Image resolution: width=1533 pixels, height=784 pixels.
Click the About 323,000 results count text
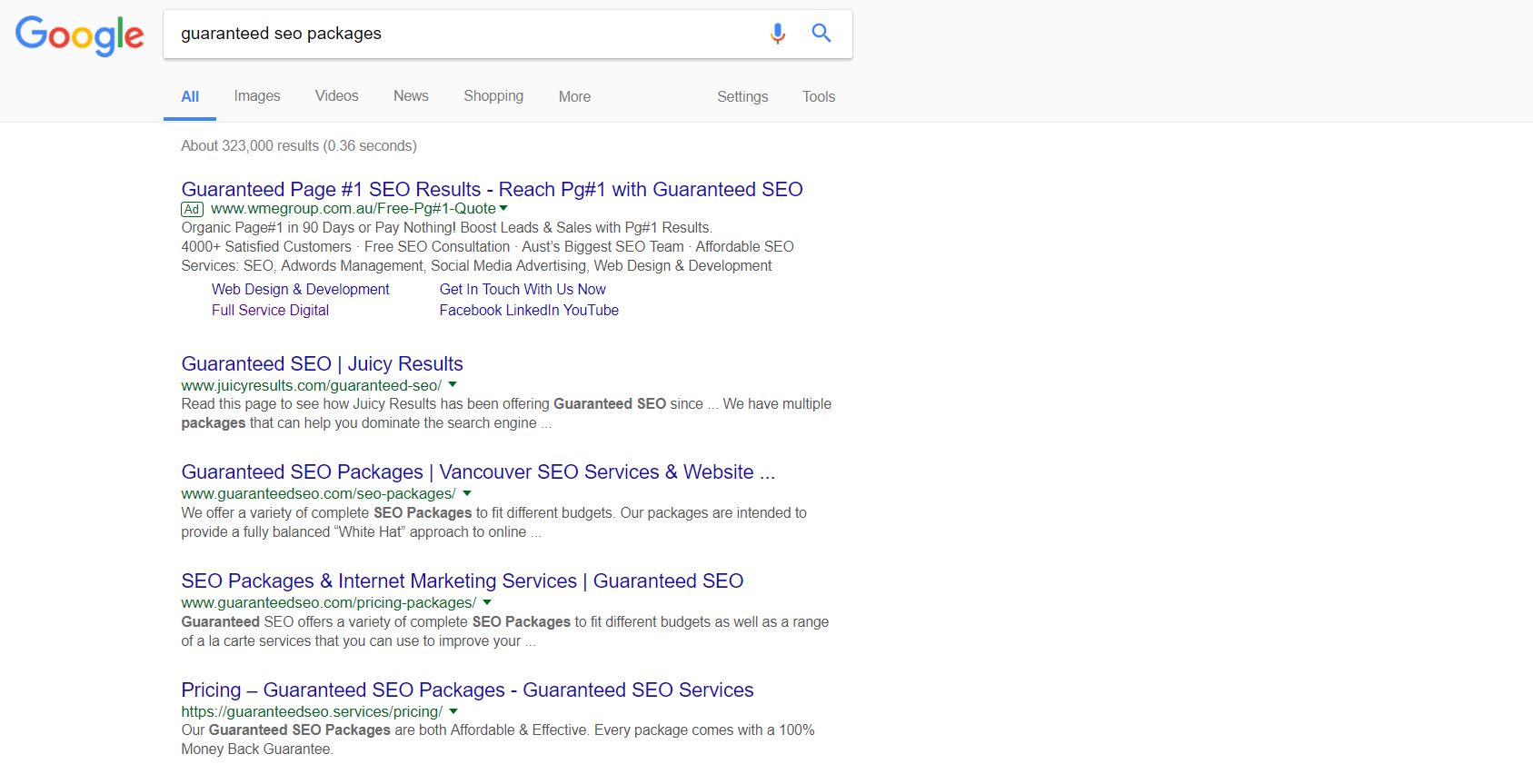299,145
